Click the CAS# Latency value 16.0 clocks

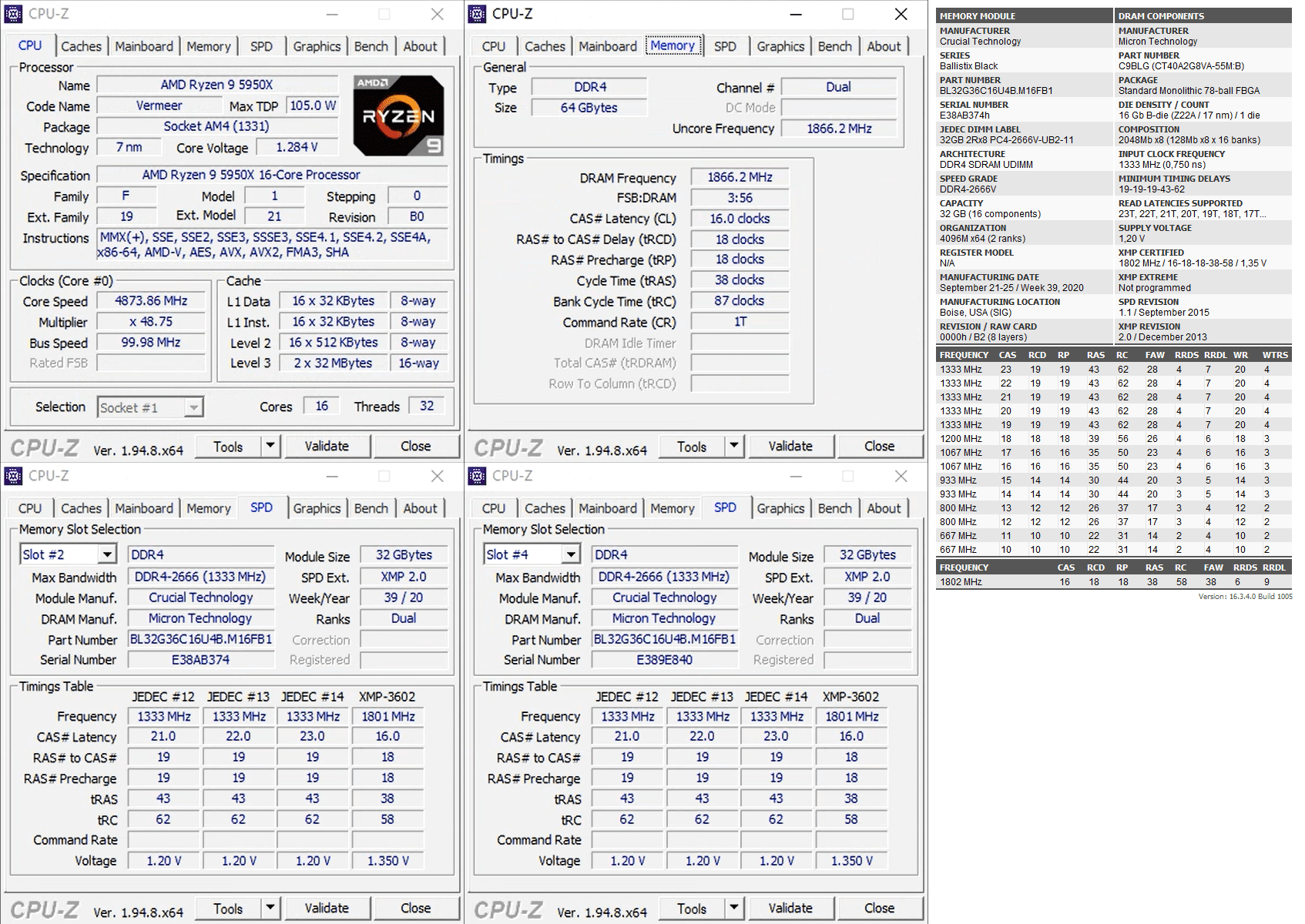740,219
